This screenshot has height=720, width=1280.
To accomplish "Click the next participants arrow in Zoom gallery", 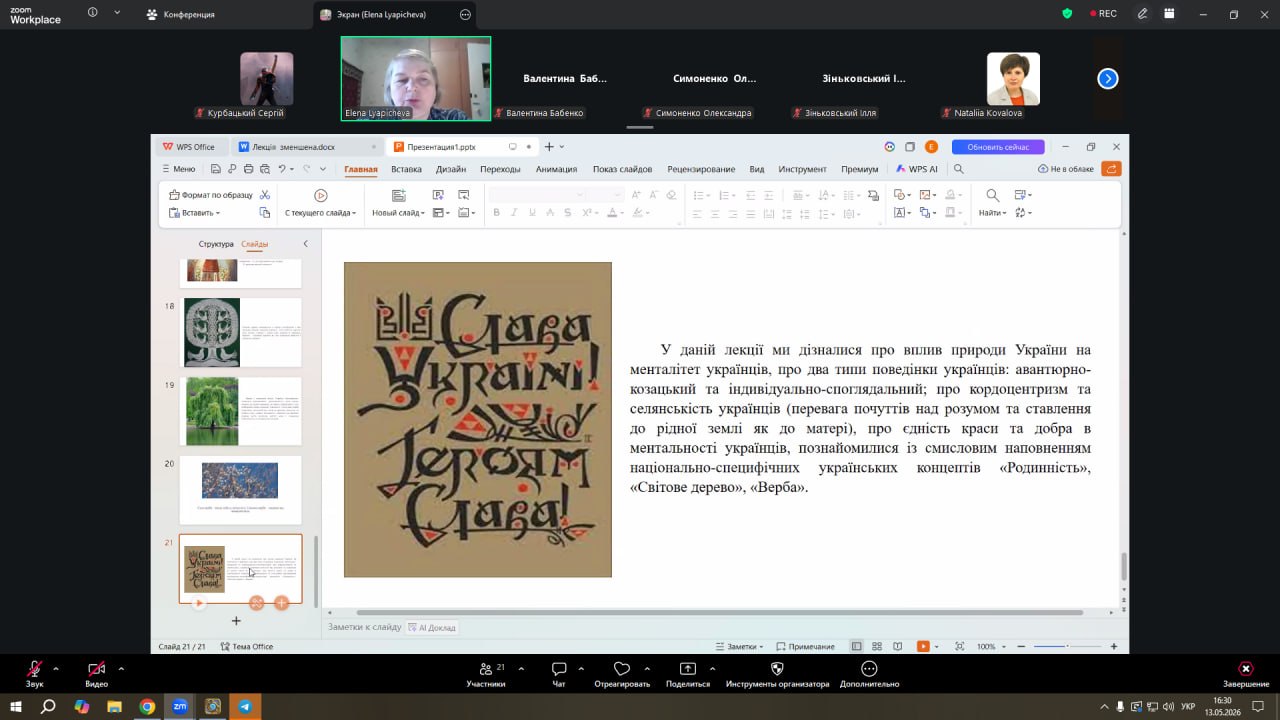I will point(1108,79).
